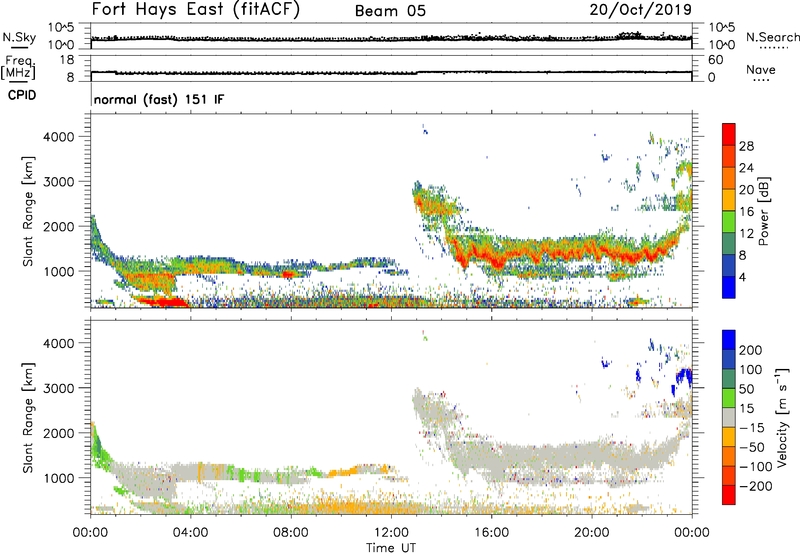Viewport: 800px width, 554px height.
Task: Click the frequency trace in the Freq. panel
Action: [391, 73]
